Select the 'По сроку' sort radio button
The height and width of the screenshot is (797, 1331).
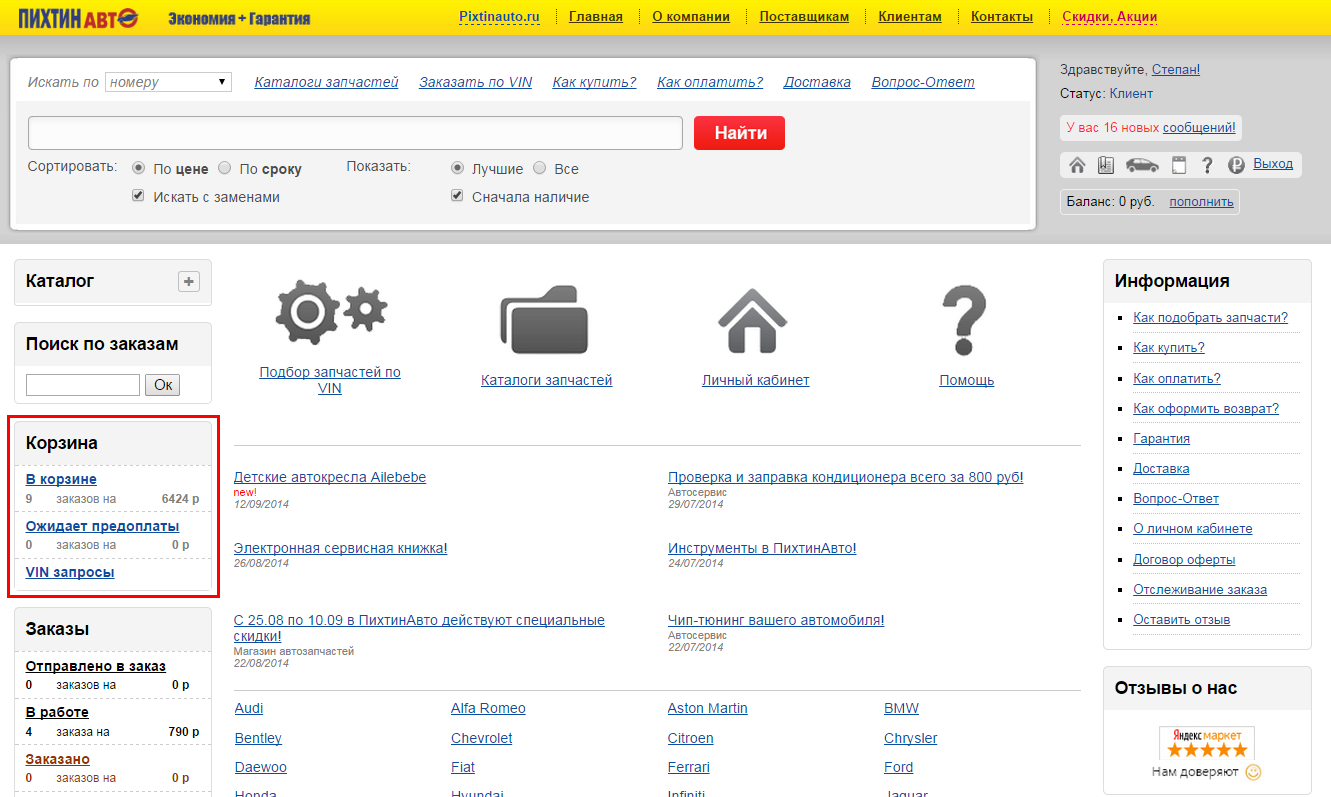[225, 169]
